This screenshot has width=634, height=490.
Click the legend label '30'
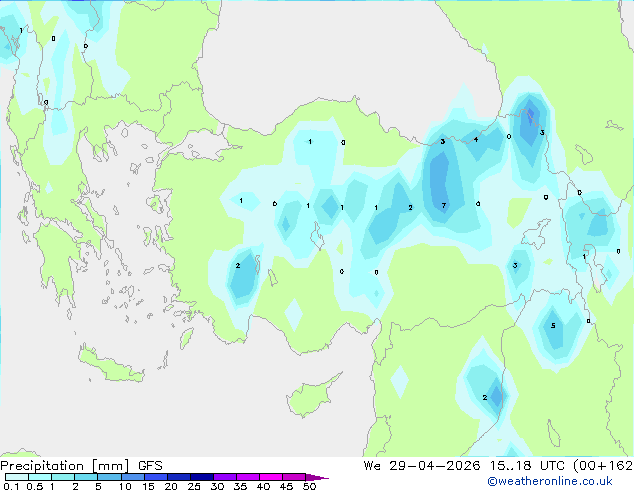click(217, 486)
